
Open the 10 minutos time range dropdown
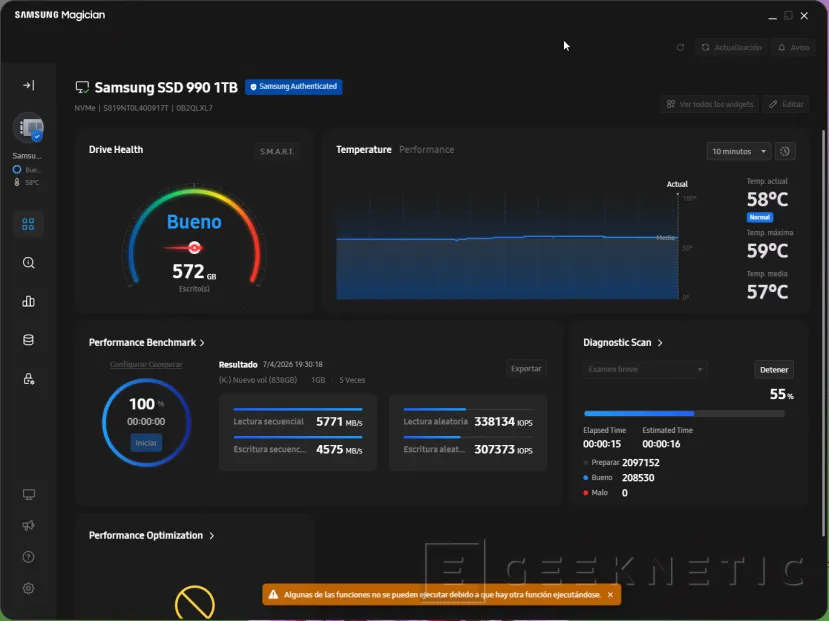[x=739, y=151]
